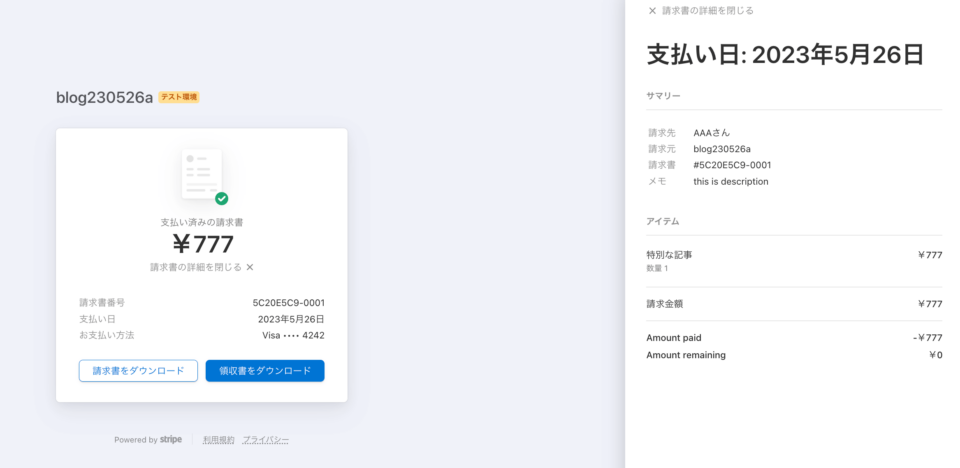This screenshot has width=960, height=468.
Task: Click the 請求書の詳細を閉じる text atop the right panel
Action: 707,11
